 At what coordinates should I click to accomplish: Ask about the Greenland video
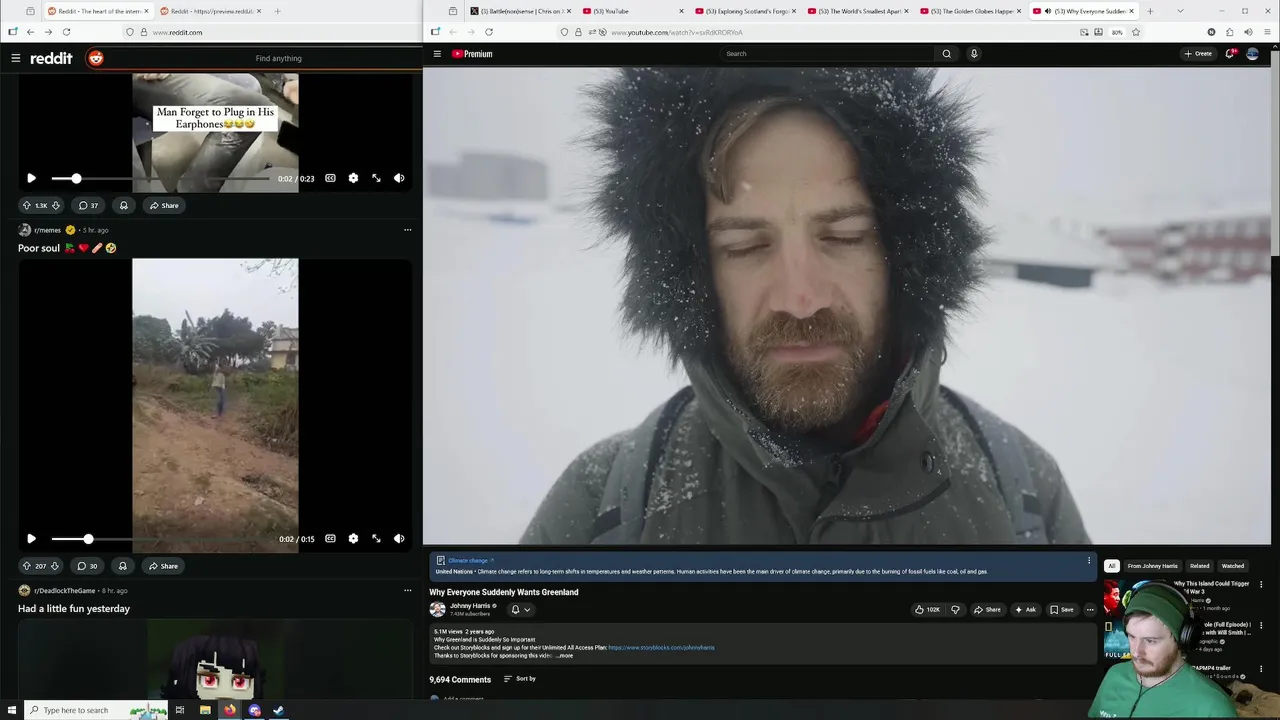(1025, 609)
